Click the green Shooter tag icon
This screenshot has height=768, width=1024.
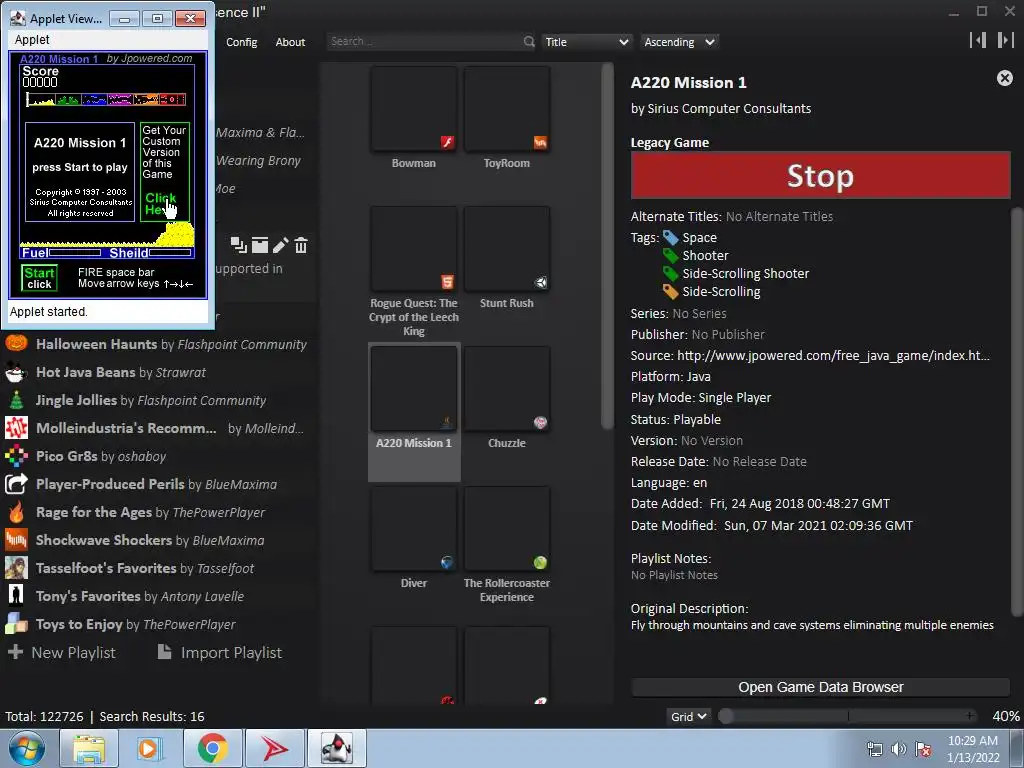point(671,255)
